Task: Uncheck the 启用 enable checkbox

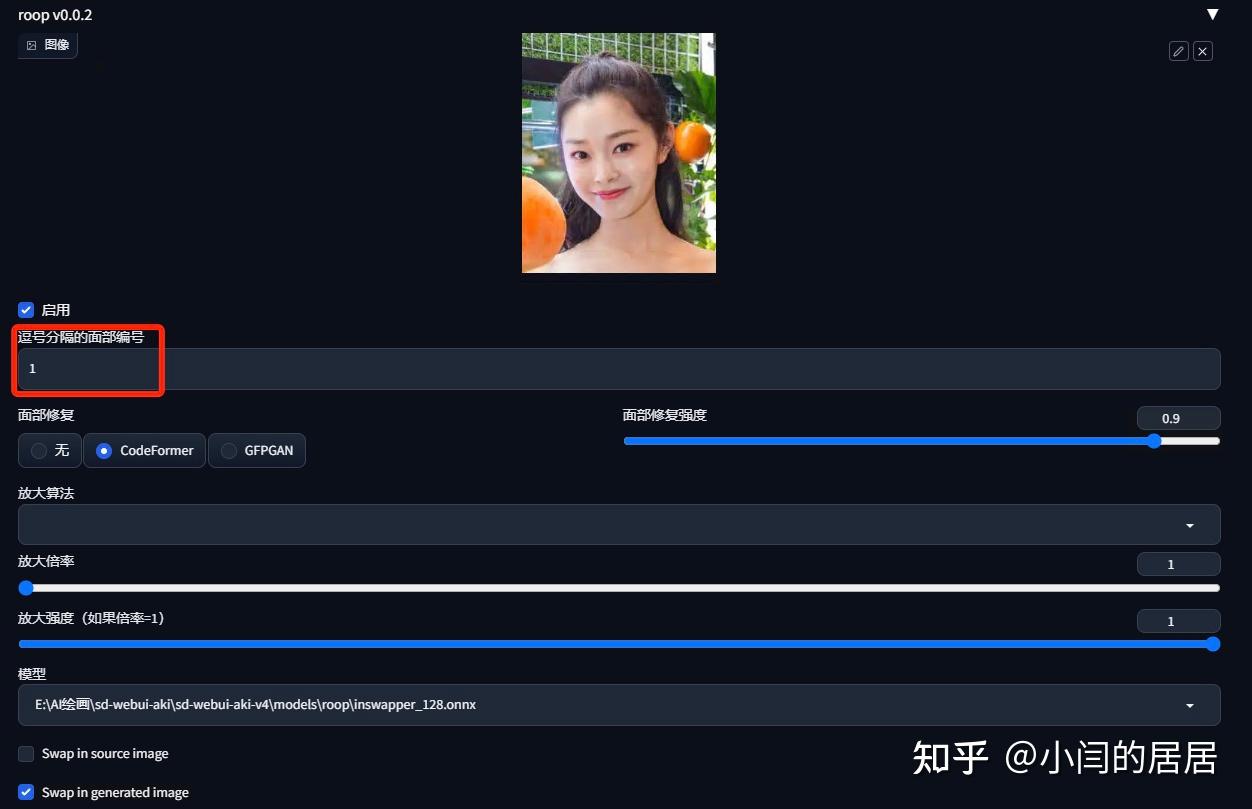Action: coord(25,309)
